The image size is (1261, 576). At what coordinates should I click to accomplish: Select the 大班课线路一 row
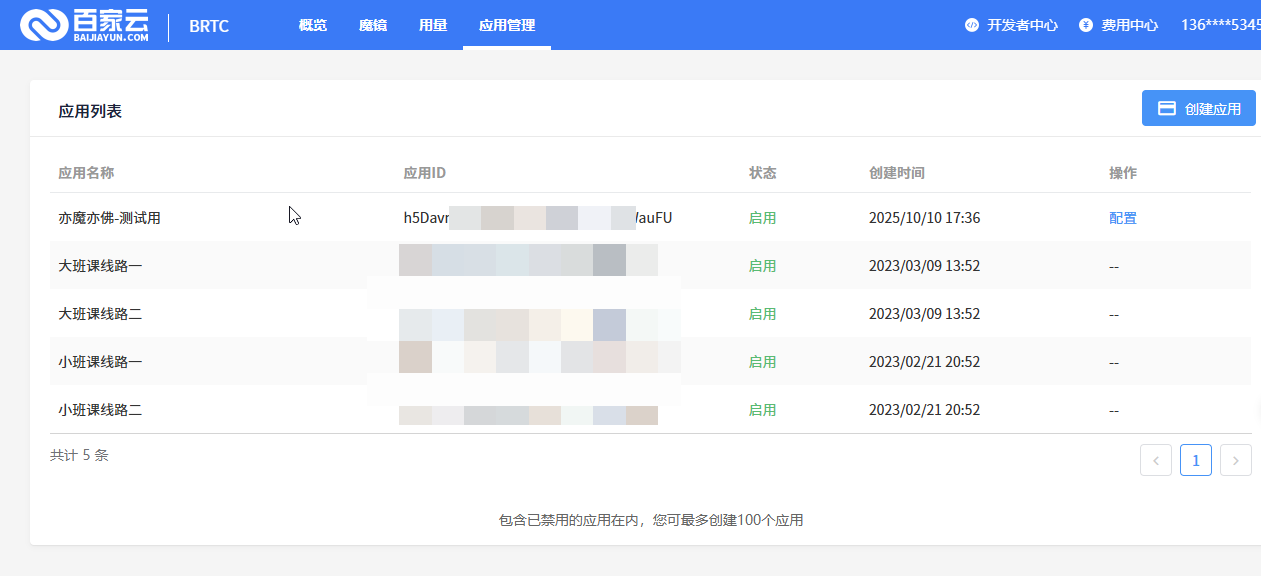pyautogui.click(x=100, y=266)
